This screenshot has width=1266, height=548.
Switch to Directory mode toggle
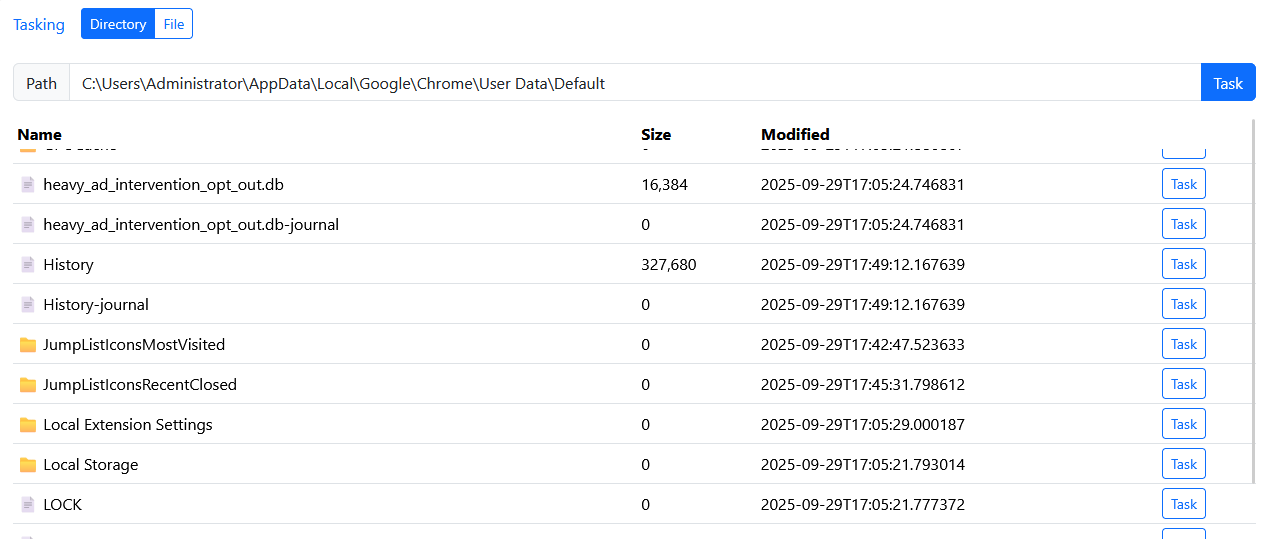coord(118,24)
